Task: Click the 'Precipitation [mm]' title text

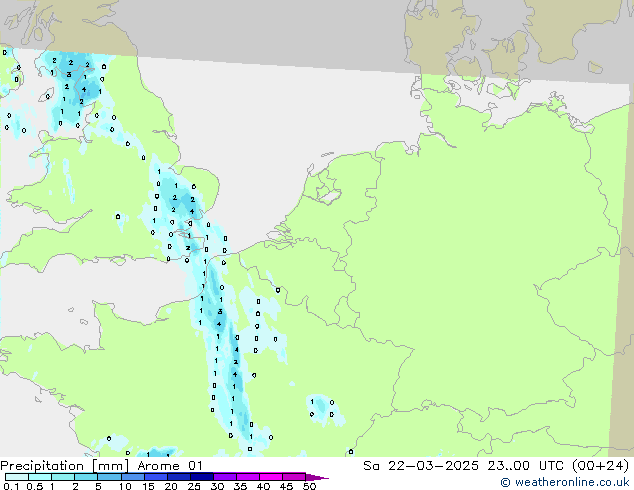Action: tap(65, 466)
